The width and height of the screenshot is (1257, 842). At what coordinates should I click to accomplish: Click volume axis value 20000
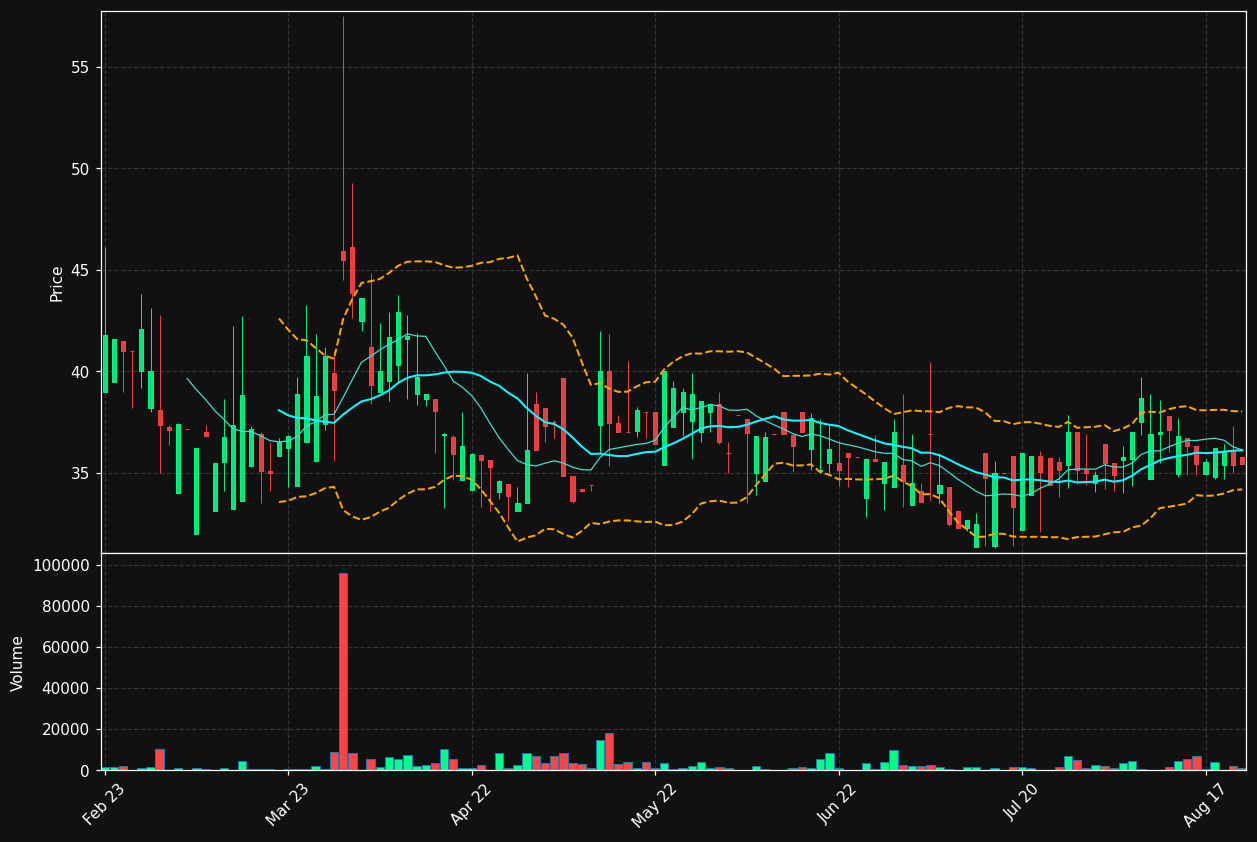(x=66, y=729)
